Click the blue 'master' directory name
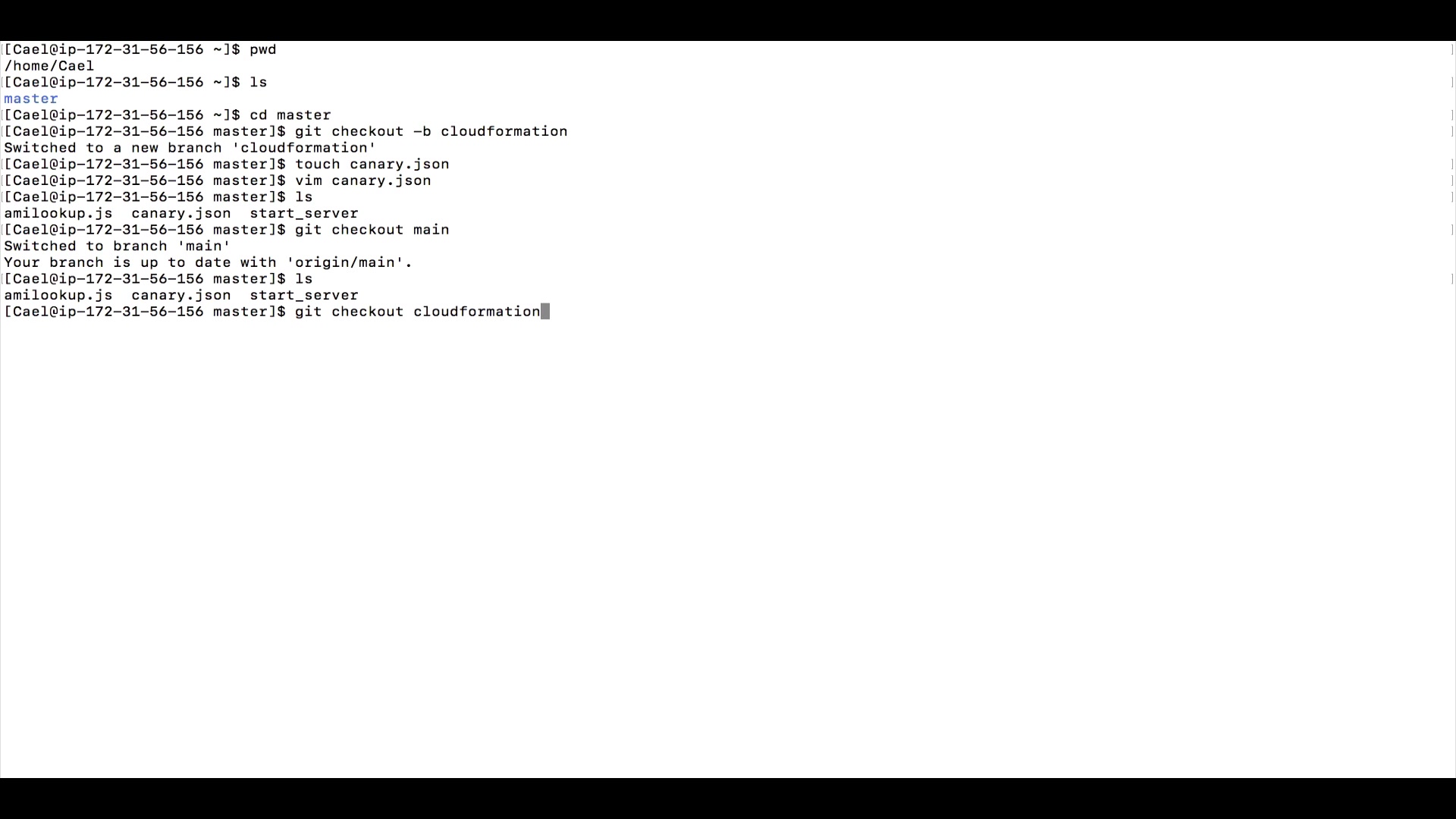 click(31, 99)
